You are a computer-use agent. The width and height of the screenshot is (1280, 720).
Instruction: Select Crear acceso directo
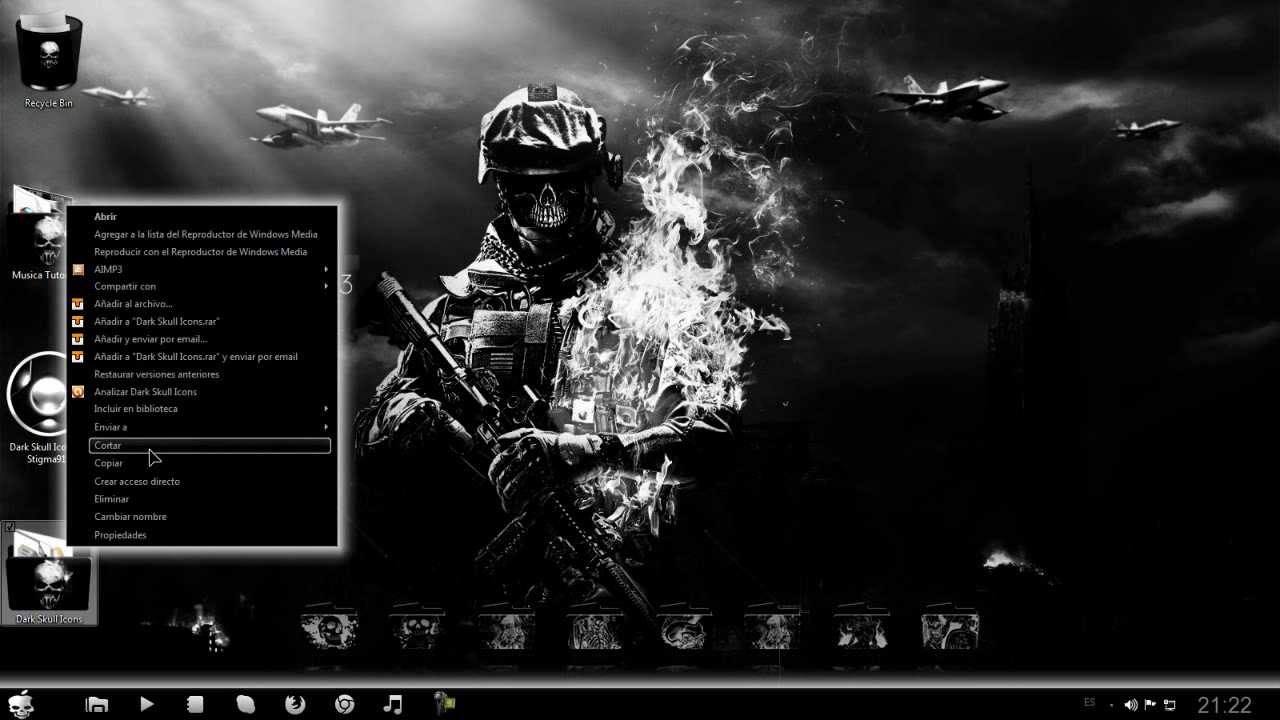137,482
